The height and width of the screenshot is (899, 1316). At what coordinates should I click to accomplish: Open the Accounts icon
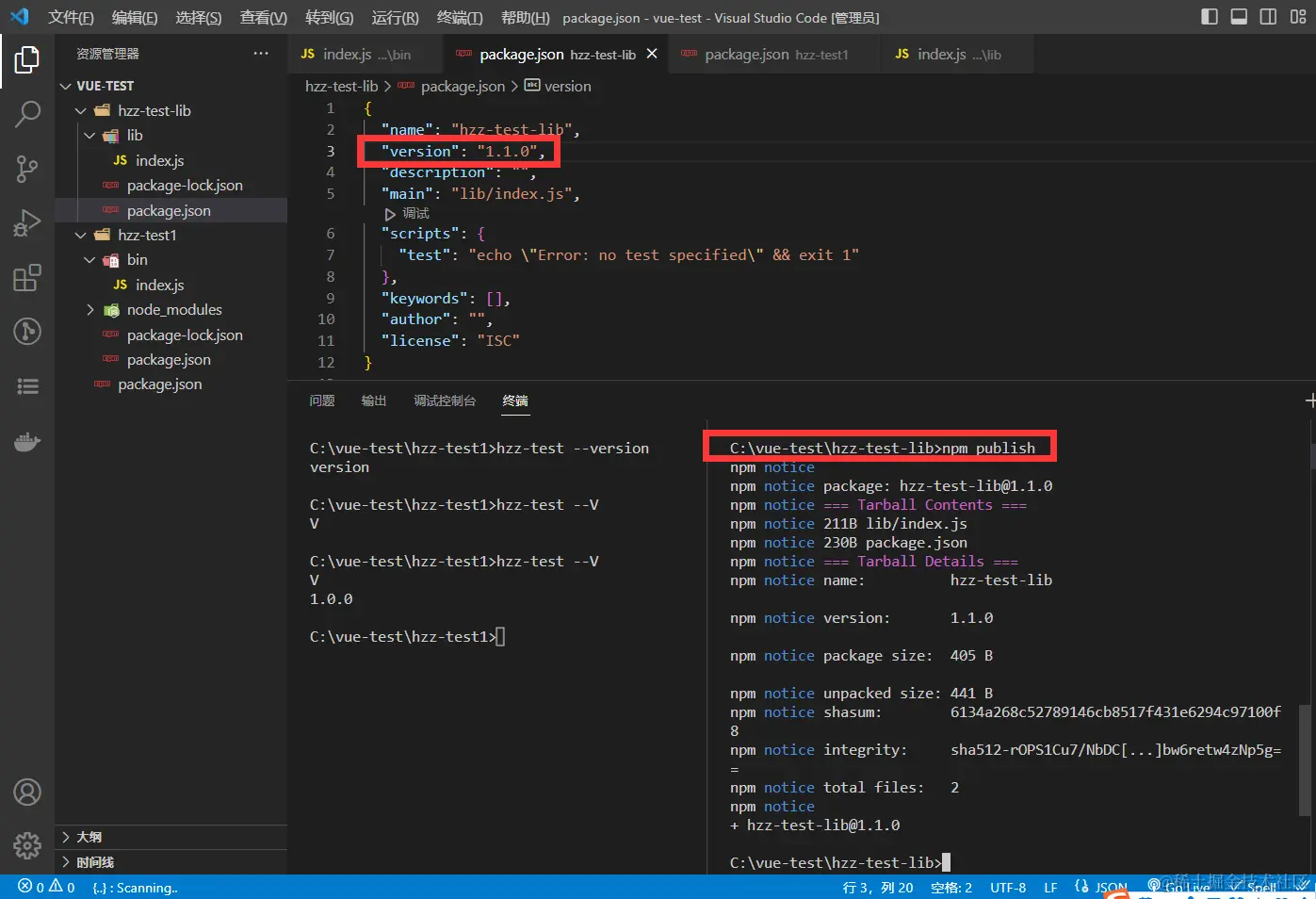(27, 793)
